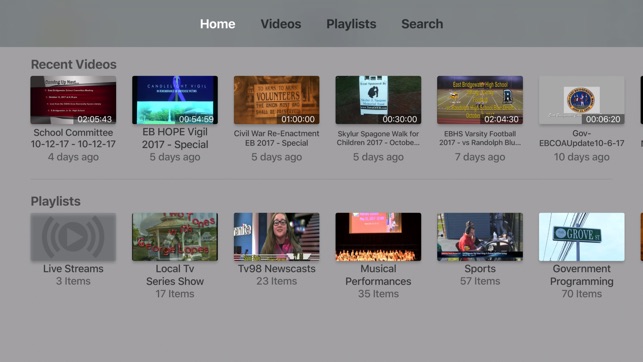Click the 'Gov-EBCOAUpdate10-6-17' title text
The image size is (643, 362).
click(x=581, y=138)
